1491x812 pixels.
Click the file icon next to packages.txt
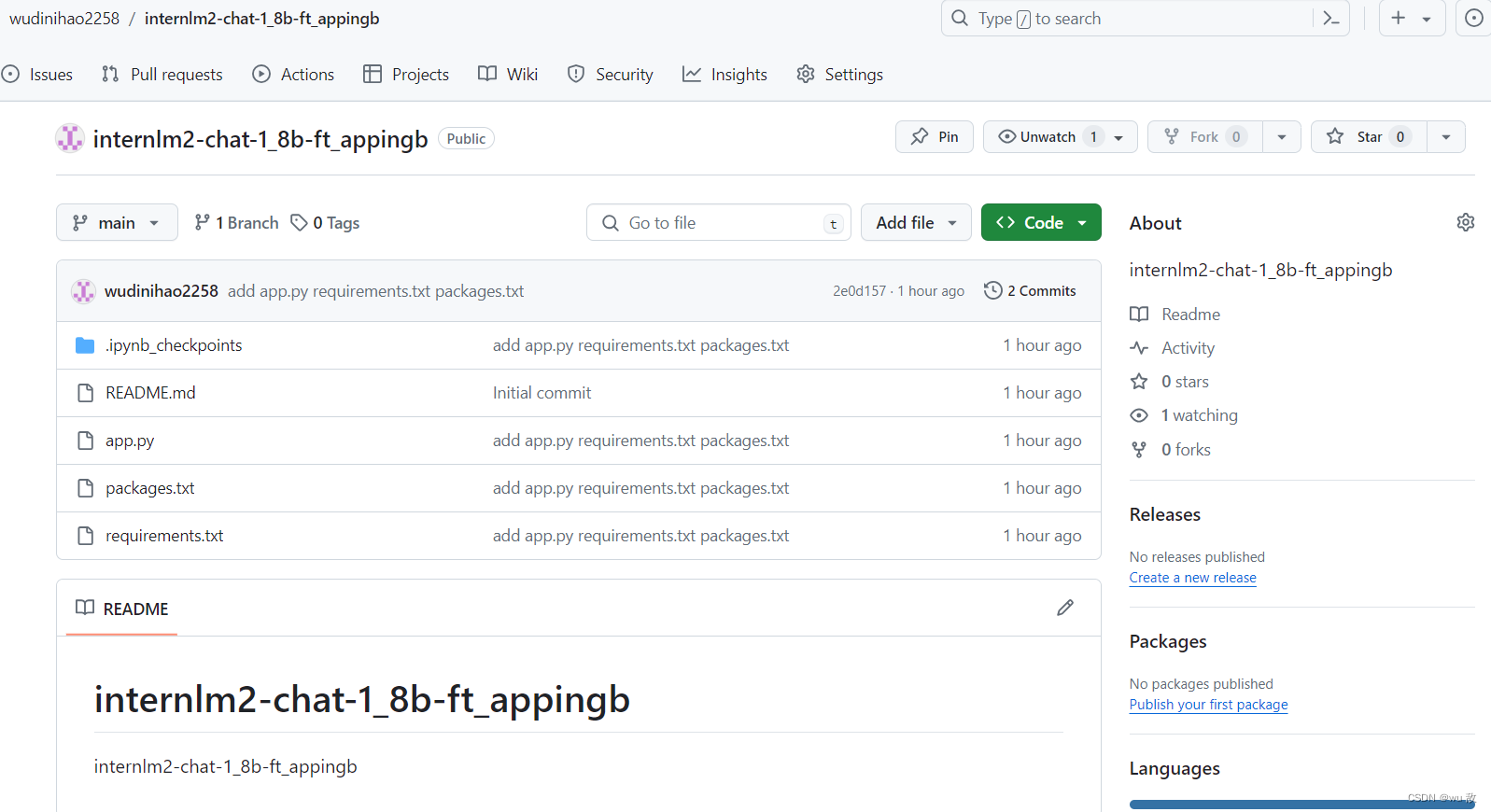(85, 488)
